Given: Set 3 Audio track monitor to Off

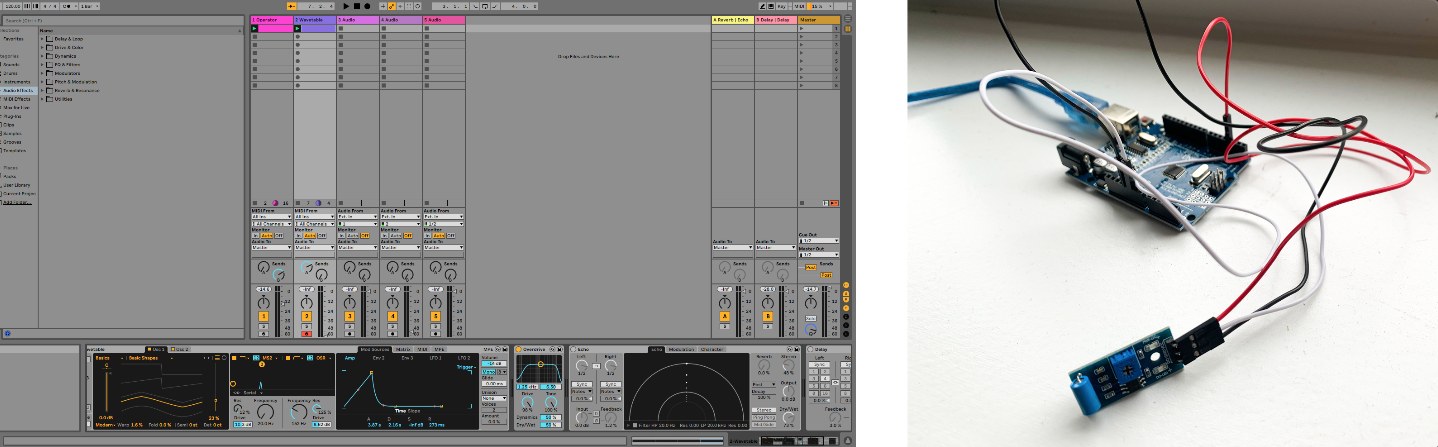Looking at the screenshot, I should (365, 235).
